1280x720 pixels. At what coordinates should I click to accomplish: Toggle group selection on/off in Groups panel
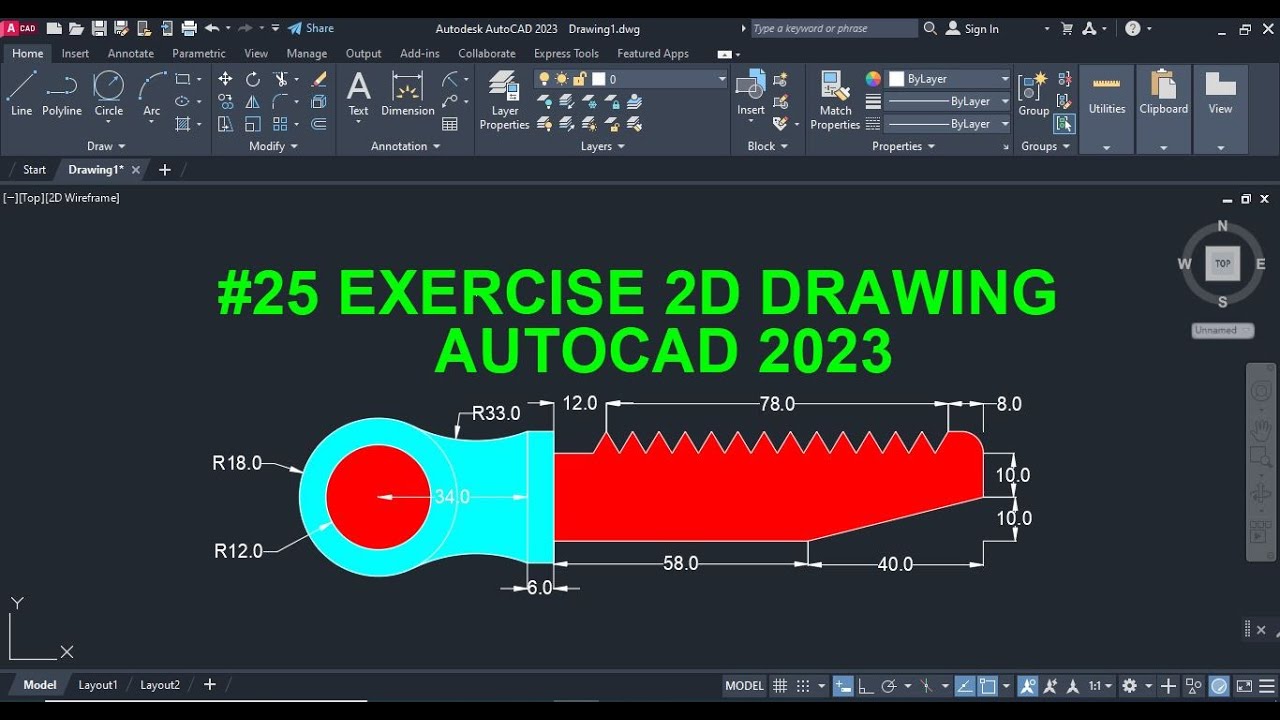click(x=1064, y=124)
